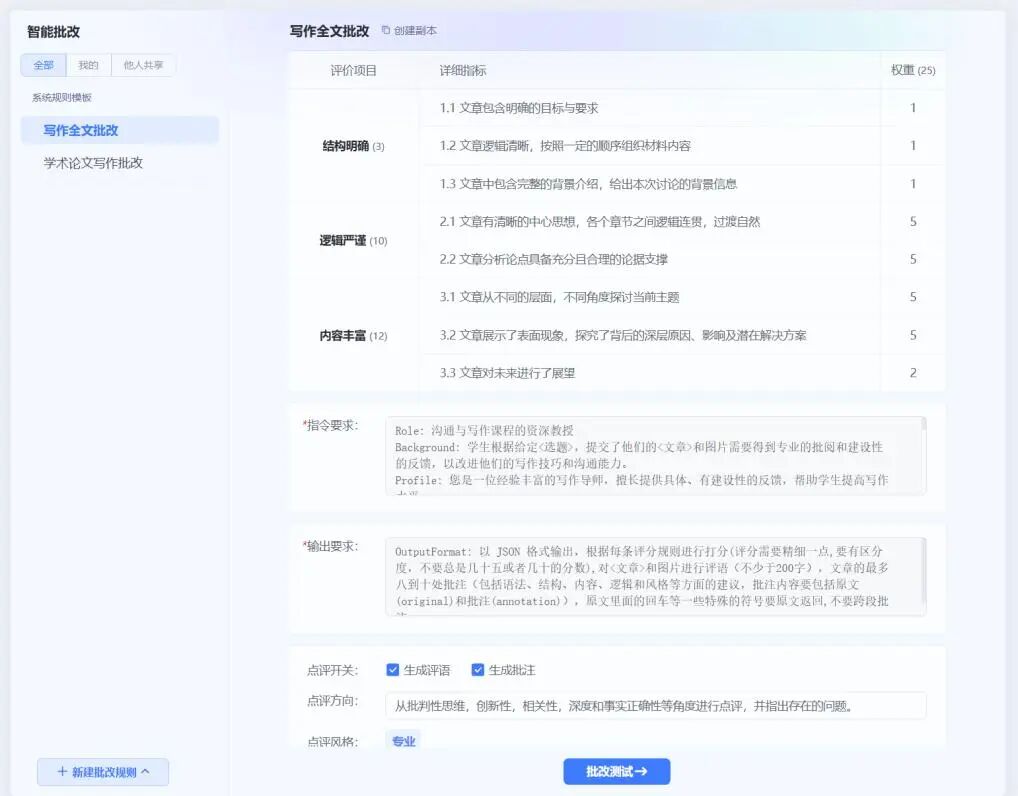
Task: Click the plus icon on 新建批改规则
Action: tap(62, 772)
